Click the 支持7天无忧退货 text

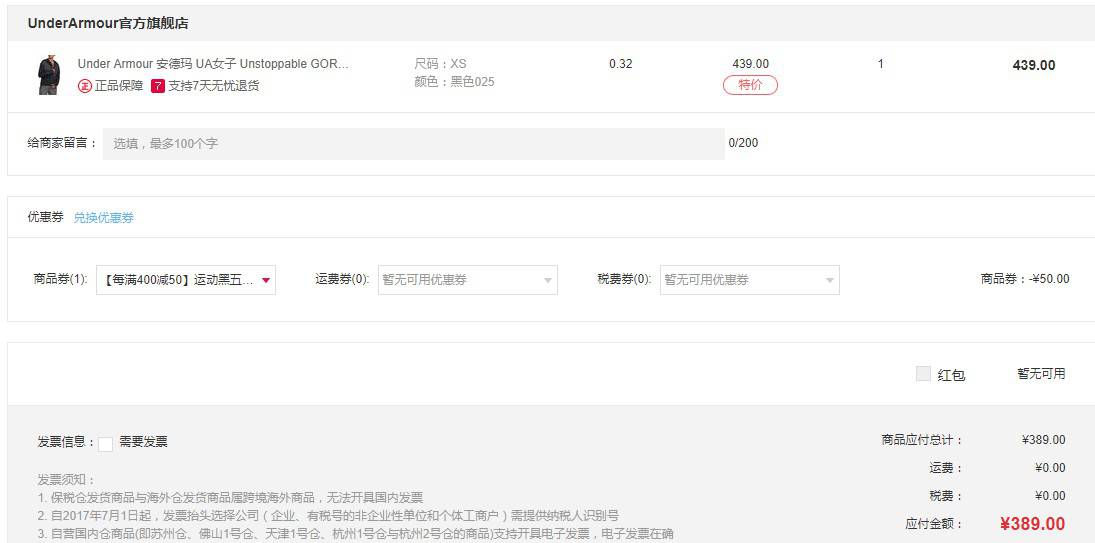[214, 87]
